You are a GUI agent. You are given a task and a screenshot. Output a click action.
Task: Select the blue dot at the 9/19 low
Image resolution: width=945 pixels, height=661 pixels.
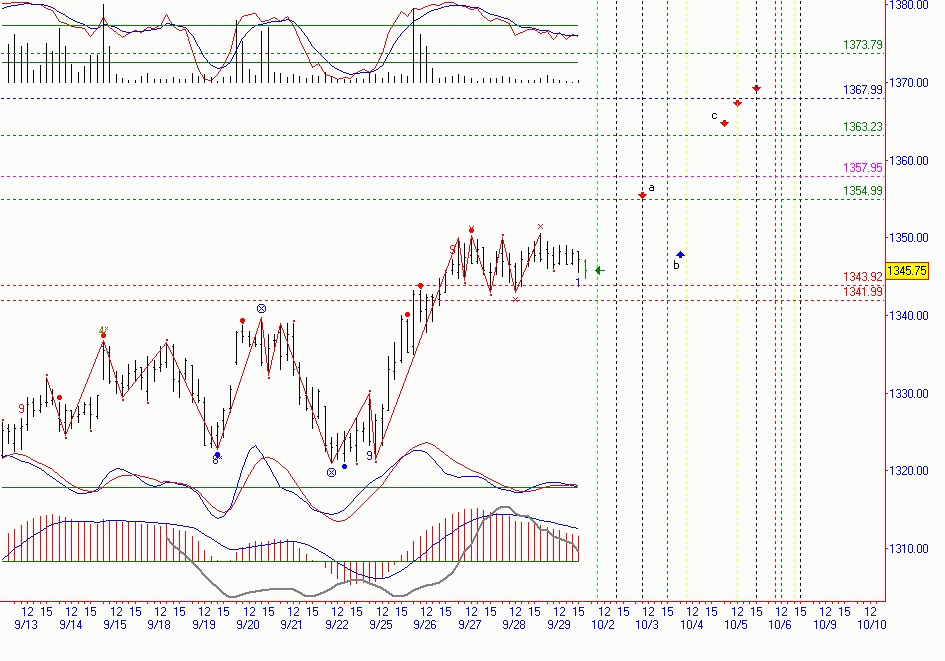[x=217, y=455]
